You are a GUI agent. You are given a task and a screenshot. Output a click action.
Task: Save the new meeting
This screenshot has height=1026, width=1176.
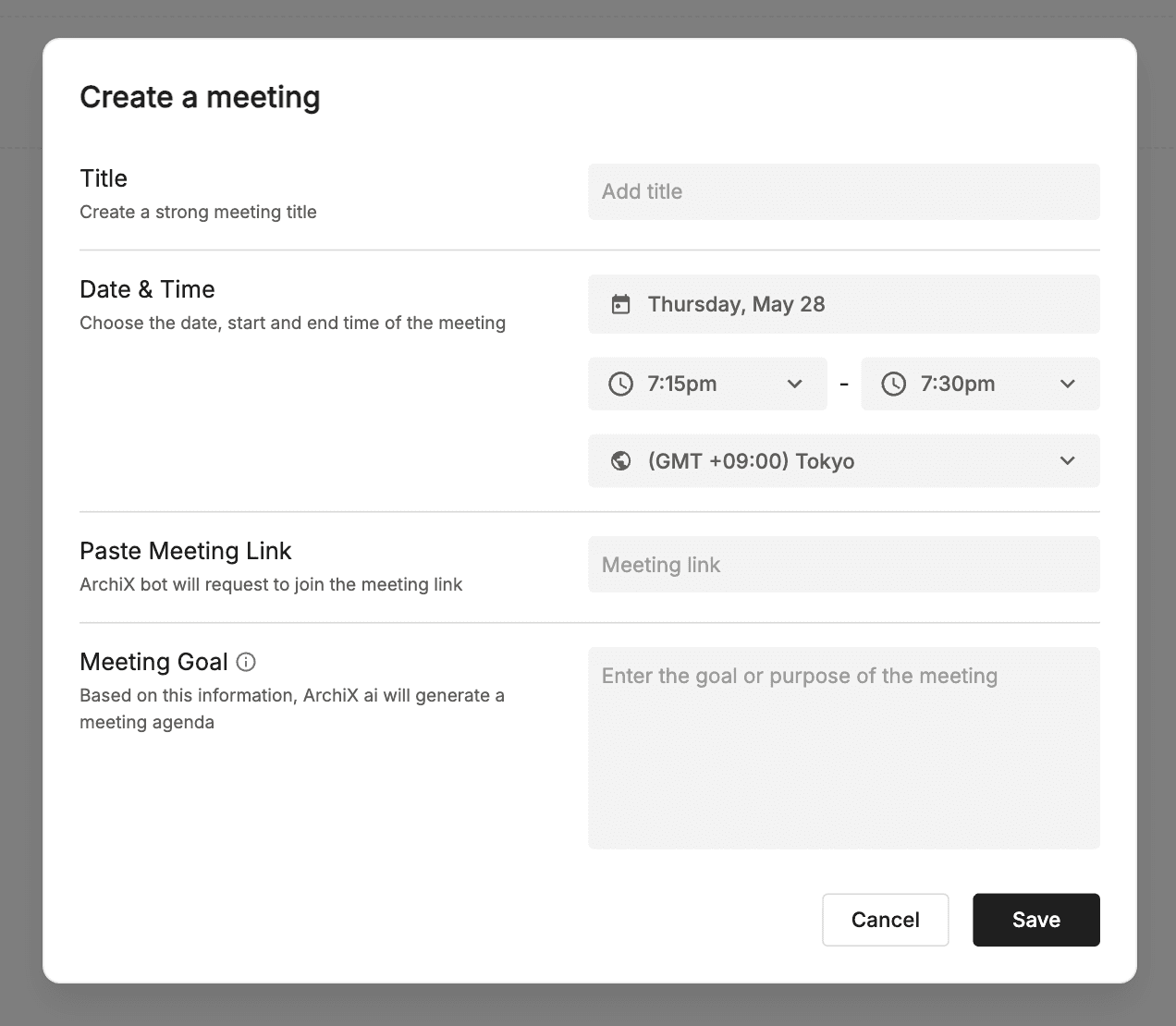click(x=1036, y=920)
